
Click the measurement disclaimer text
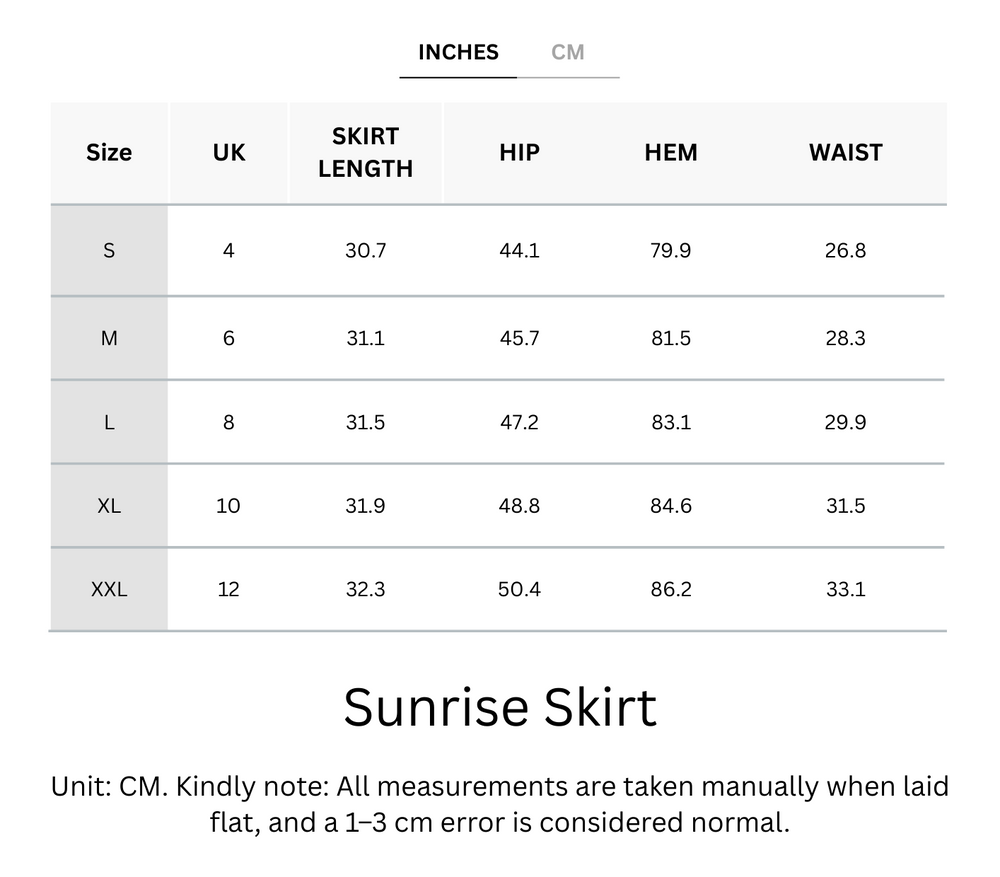pyautogui.click(x=500, y=809)
